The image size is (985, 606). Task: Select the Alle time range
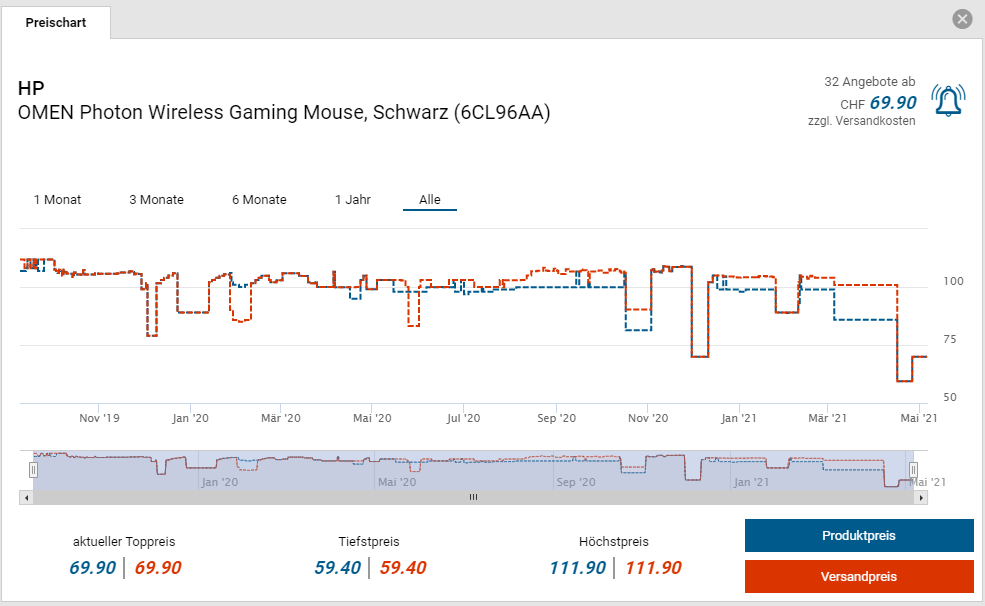coord(430,200)
